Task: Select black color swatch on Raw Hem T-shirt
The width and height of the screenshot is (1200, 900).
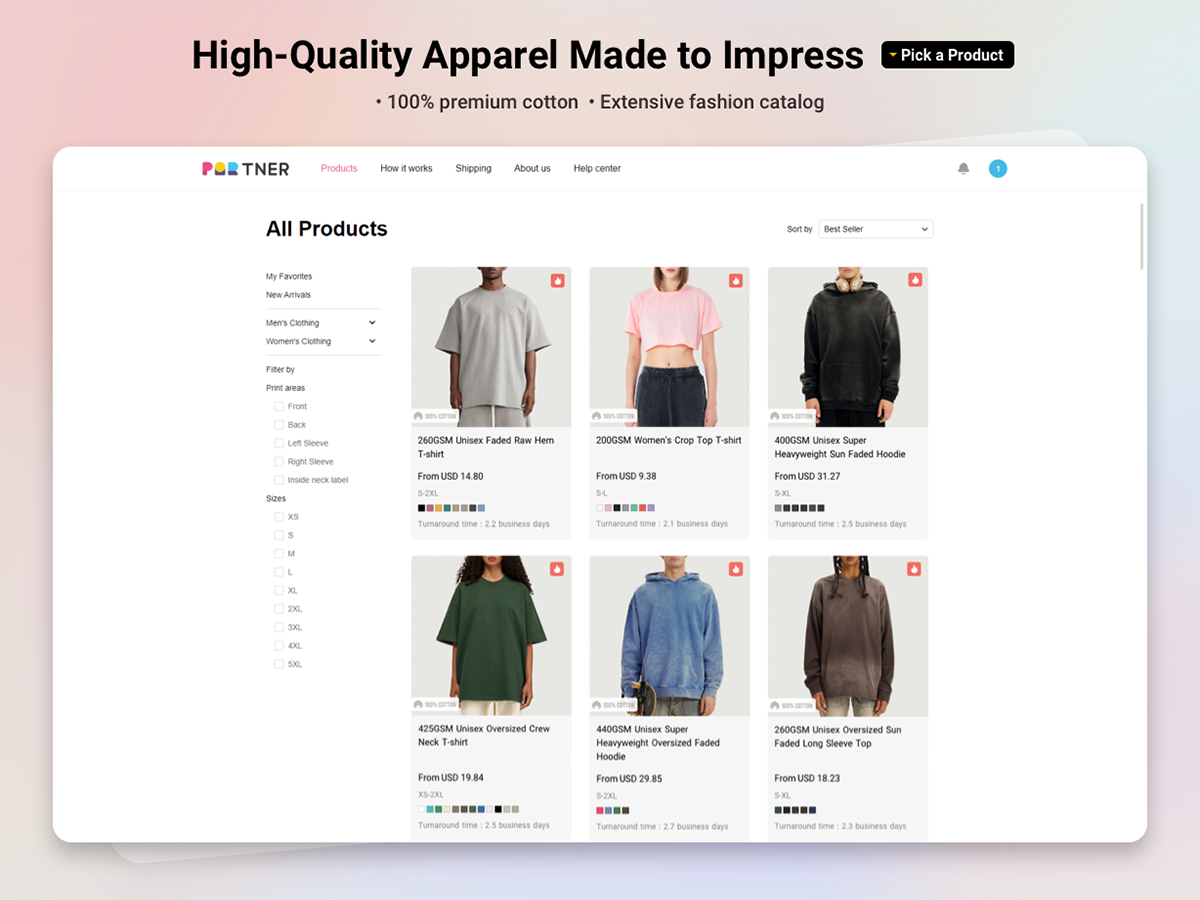Action: (422, 508)
